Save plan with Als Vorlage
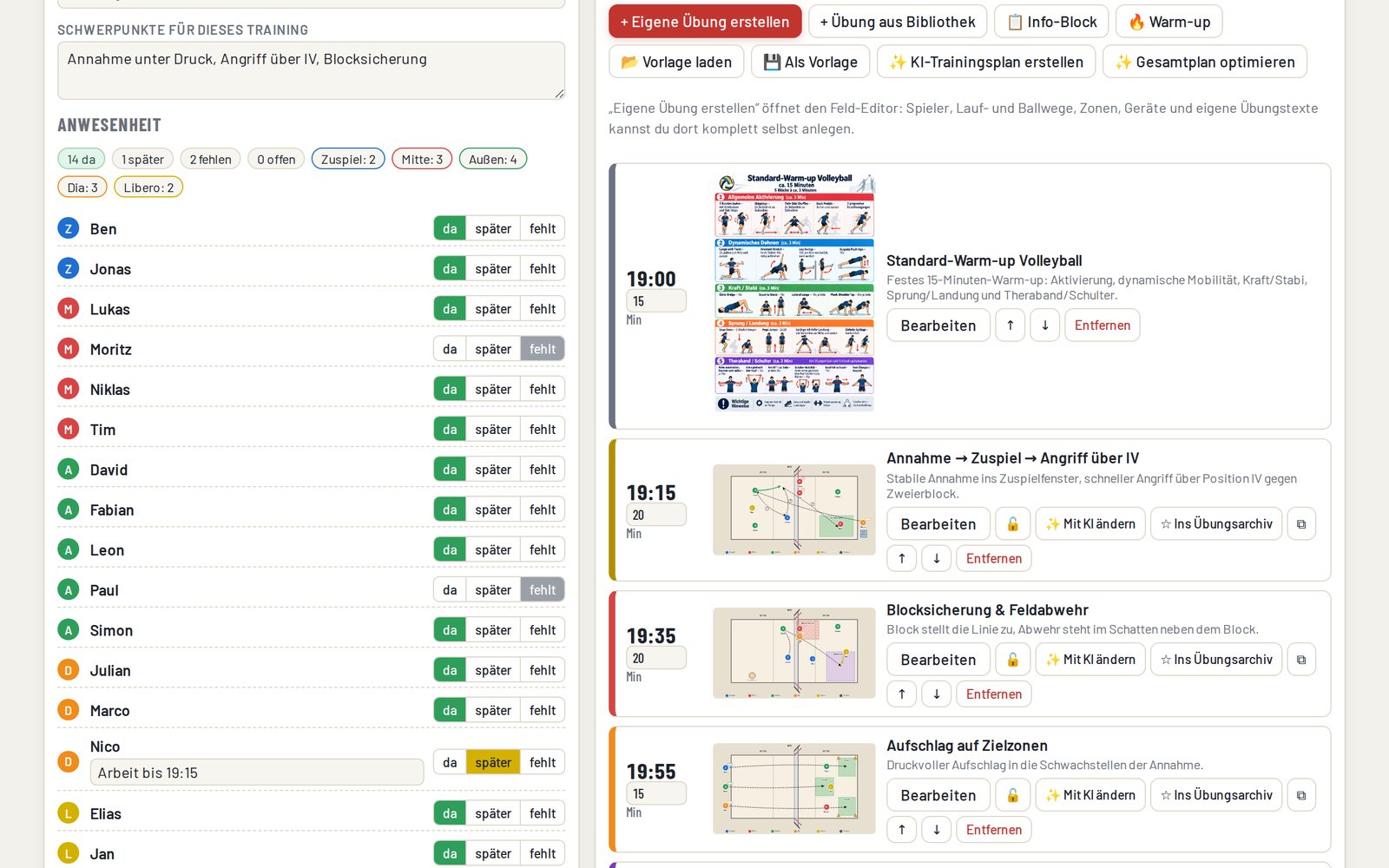The image size is (1389, 868). [810, 62]
